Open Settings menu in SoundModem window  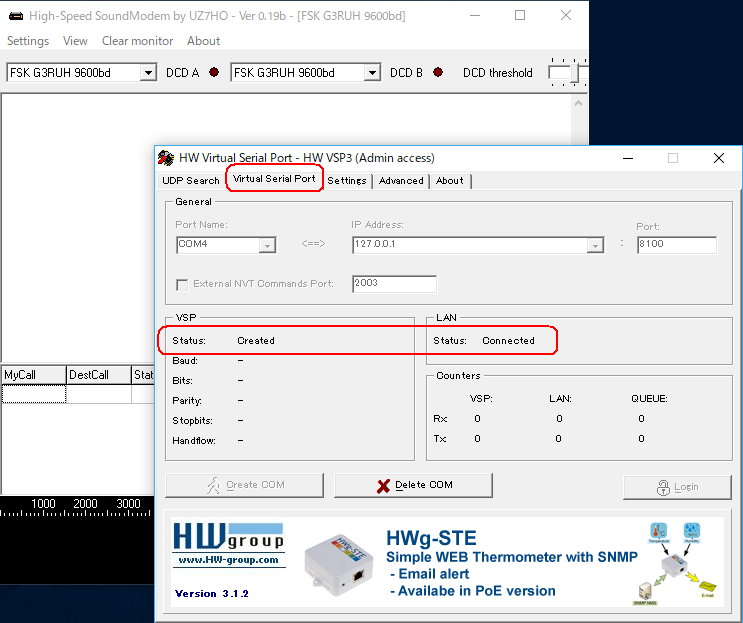coord(28,41)
